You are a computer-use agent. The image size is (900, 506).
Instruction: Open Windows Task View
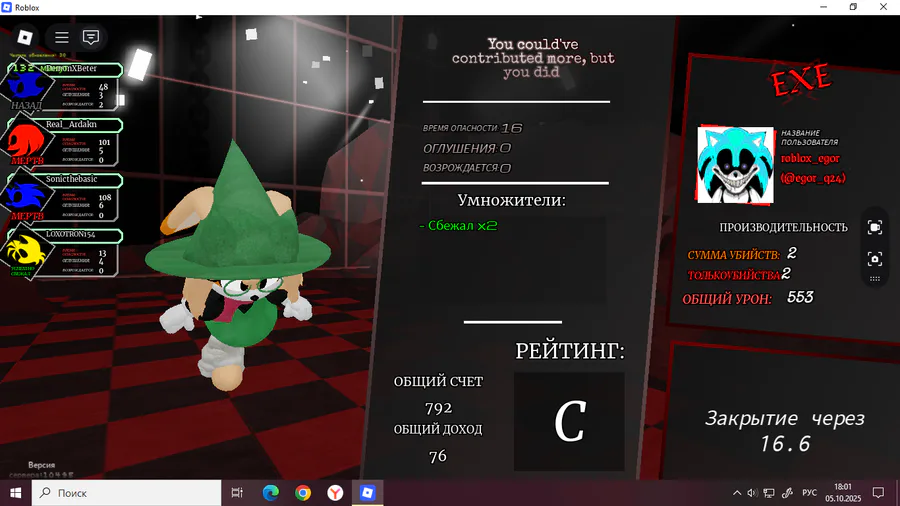[x=237, y=493]
